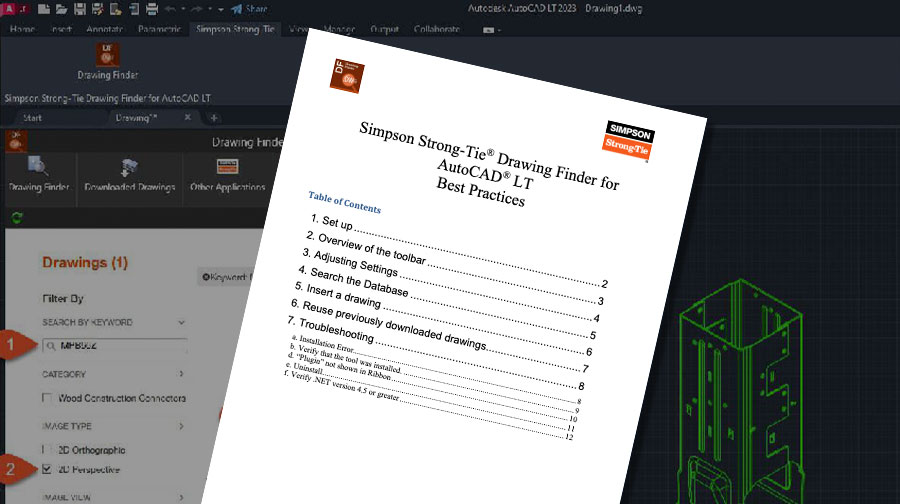Click the keyword search input field
Viewport: 900px width, 504px height.
[x=114, y=346]
